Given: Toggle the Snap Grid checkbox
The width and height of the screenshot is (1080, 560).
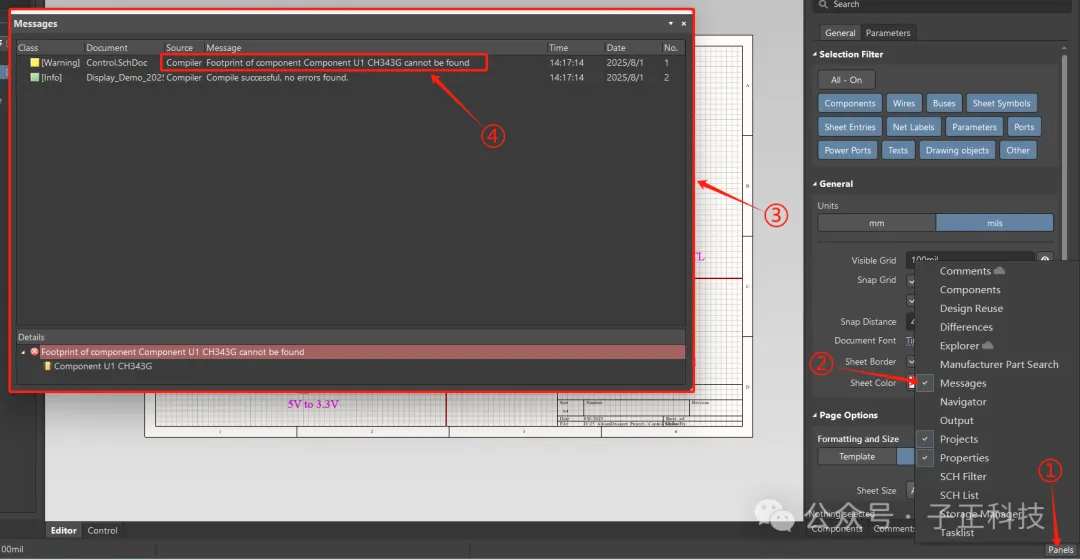Looking at the screenshot, I should pyautogui.click(x=911, y=281).
